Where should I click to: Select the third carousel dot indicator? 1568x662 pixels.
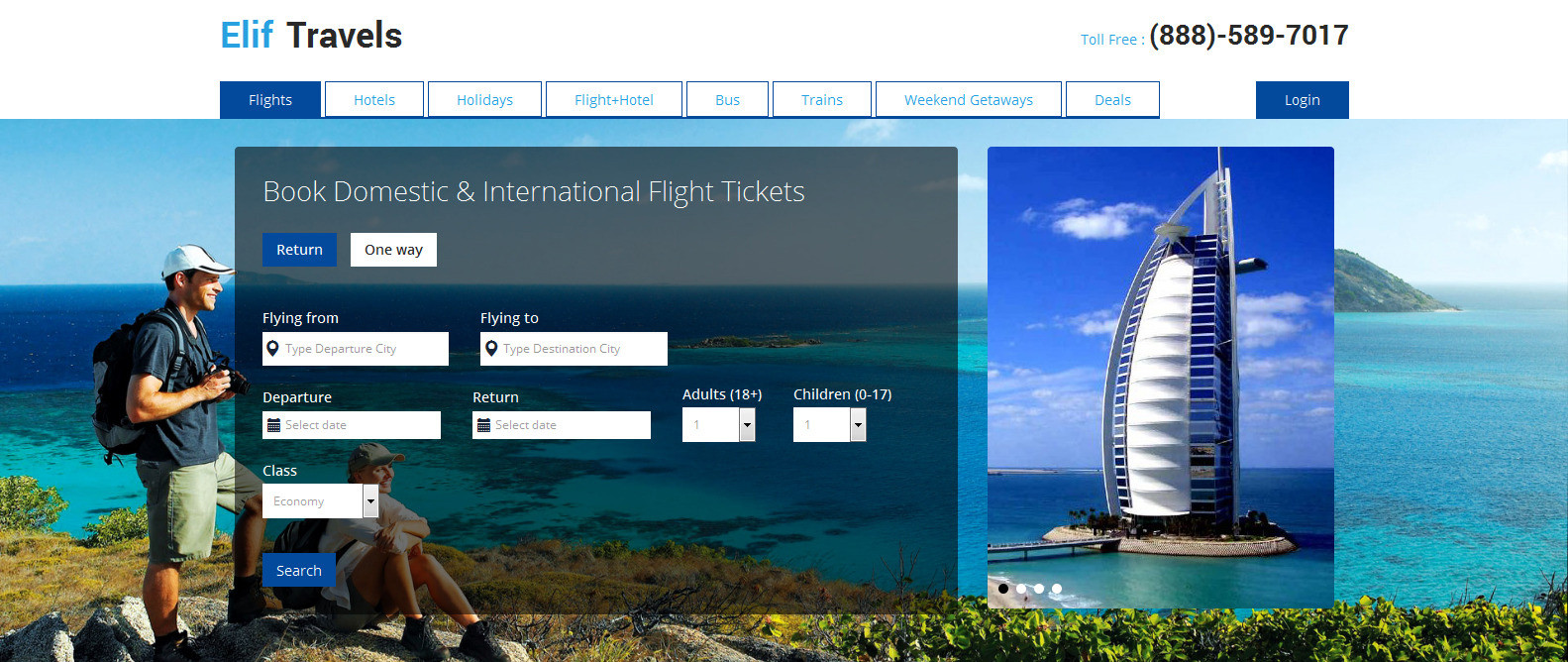point(1039,589)
